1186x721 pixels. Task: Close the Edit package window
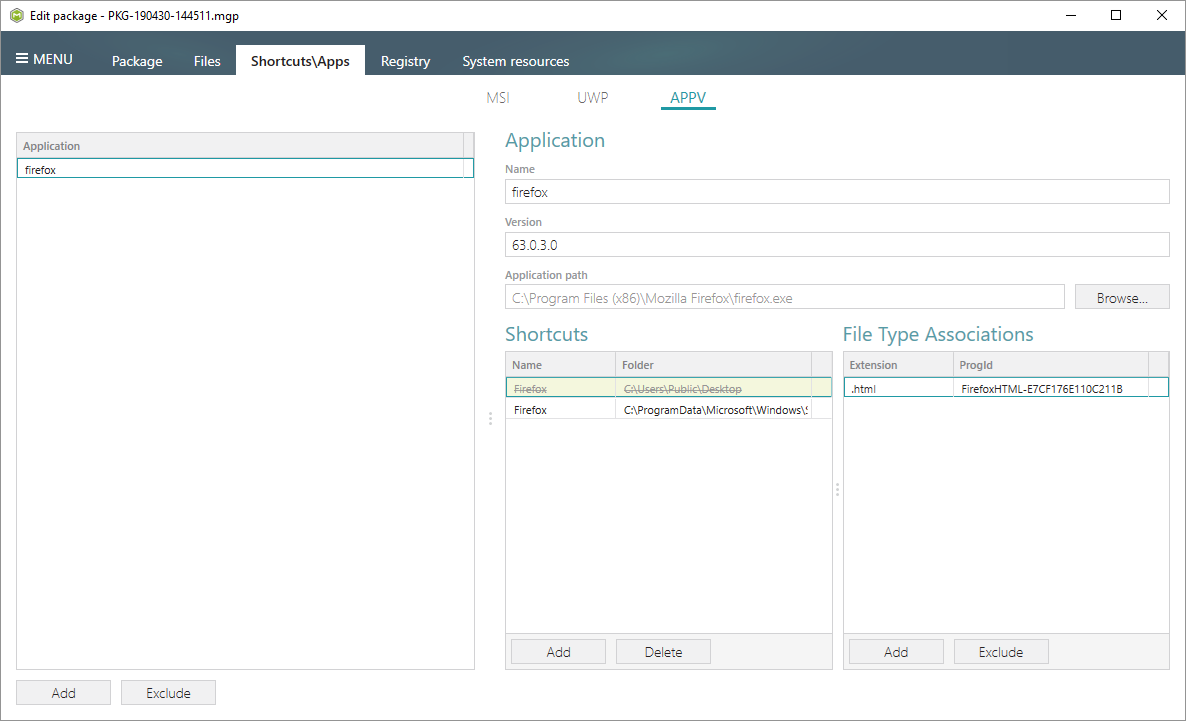coord(1162,15)
